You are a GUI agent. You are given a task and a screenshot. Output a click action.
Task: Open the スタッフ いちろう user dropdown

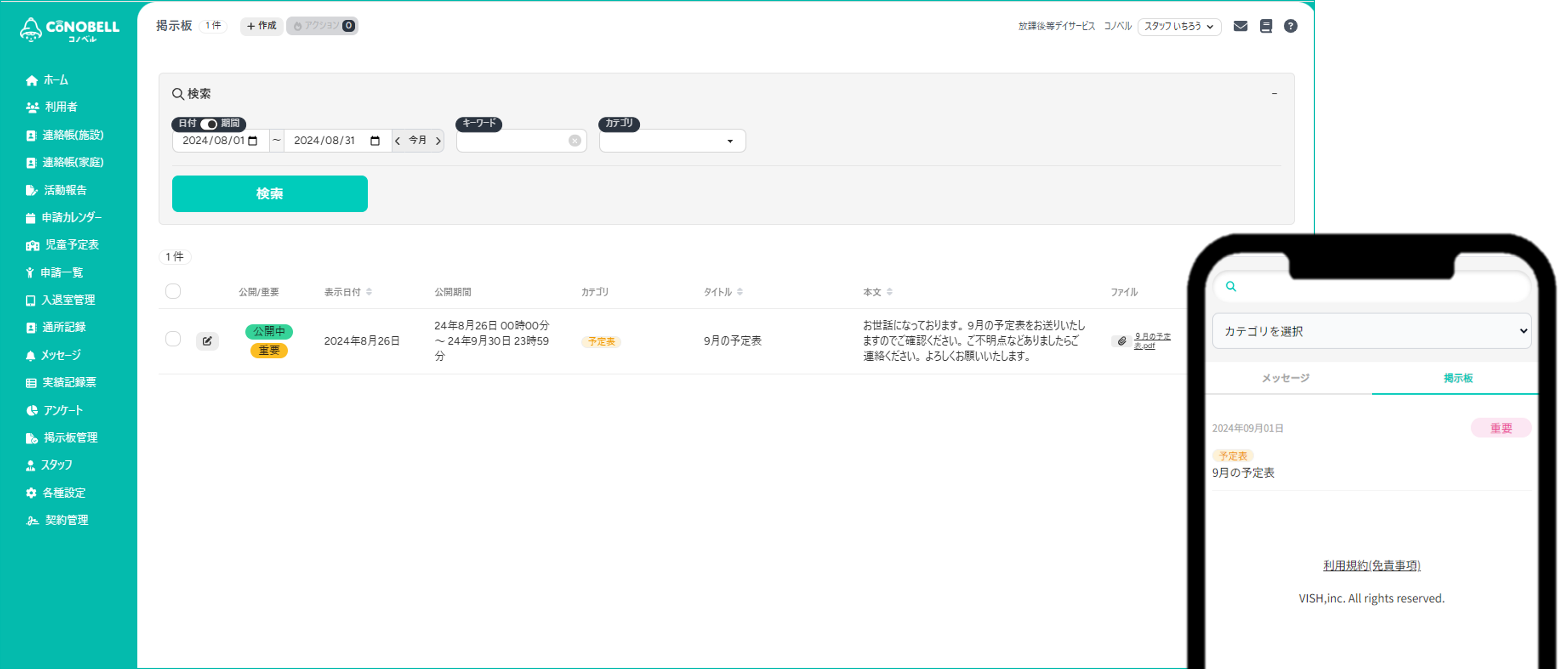pos(1179,26)
